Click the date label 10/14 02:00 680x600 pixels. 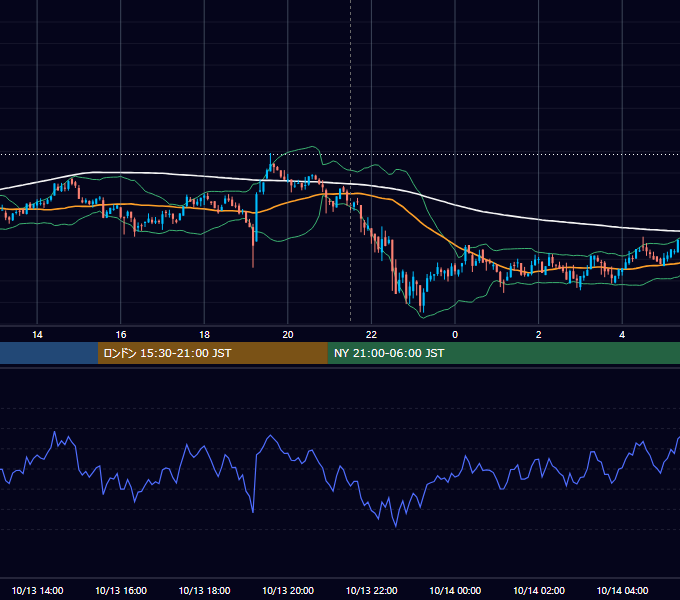point(539,590)
